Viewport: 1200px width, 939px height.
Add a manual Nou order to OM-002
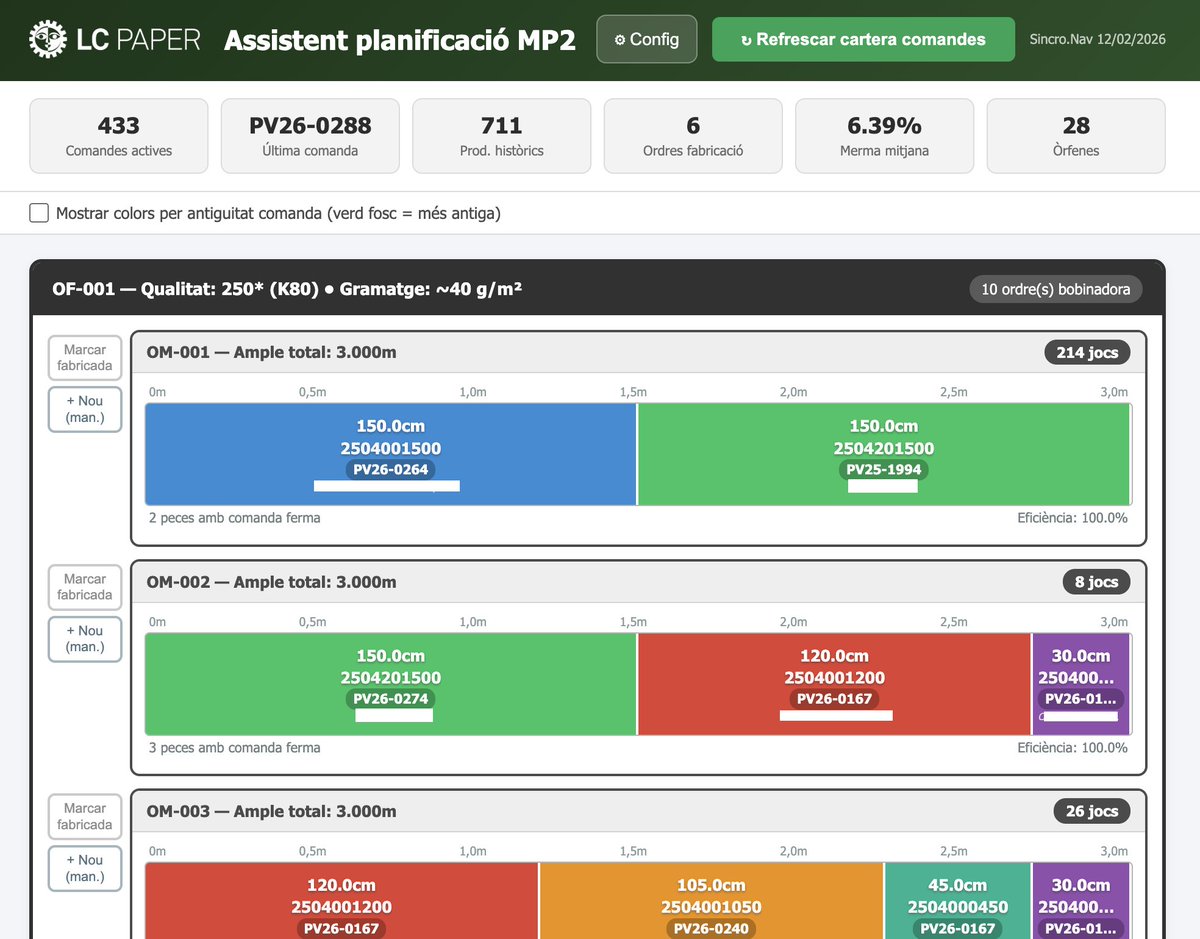pyautogui.click(x=85, y=639)
